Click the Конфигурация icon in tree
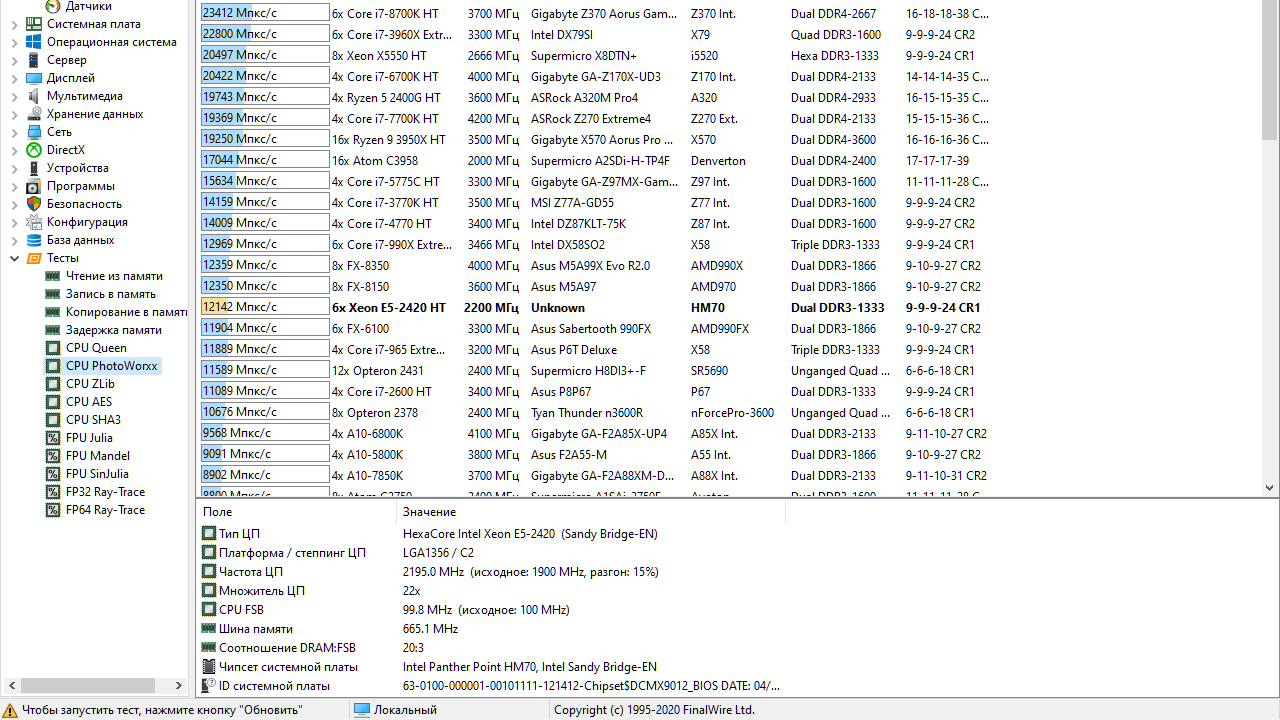 pyautogui.click(x=34, y=222)
